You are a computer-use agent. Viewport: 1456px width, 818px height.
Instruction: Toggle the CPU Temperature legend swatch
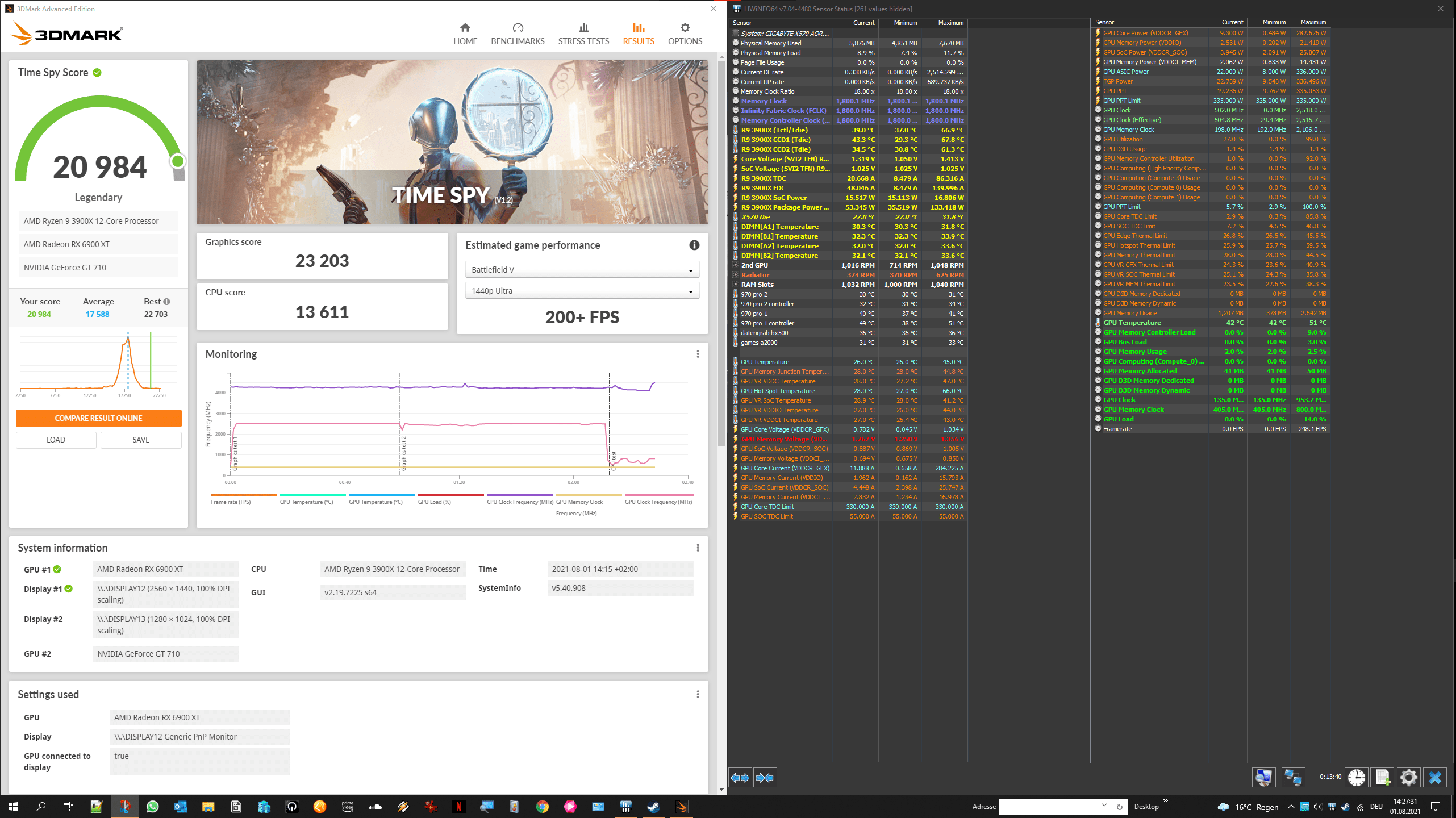313,495
